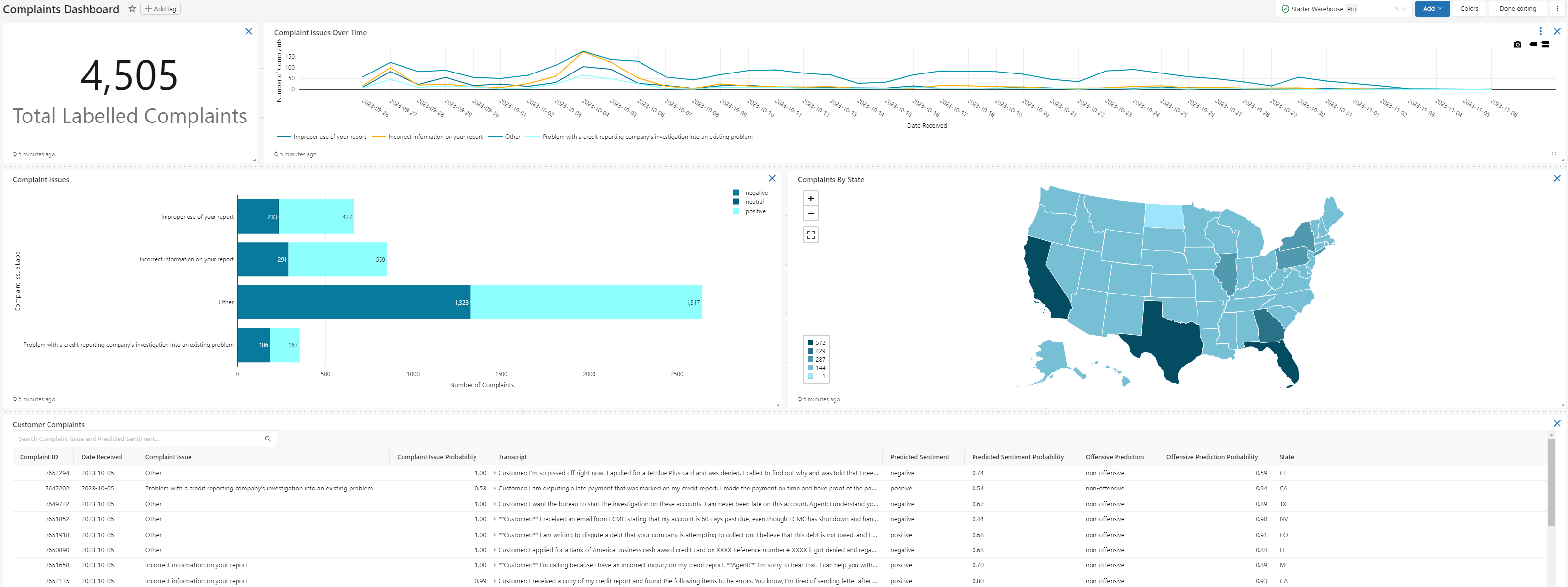Screen dimensions: 1568x587
Task: Show closest data on hover icon
Action: tap(1533, 44)
